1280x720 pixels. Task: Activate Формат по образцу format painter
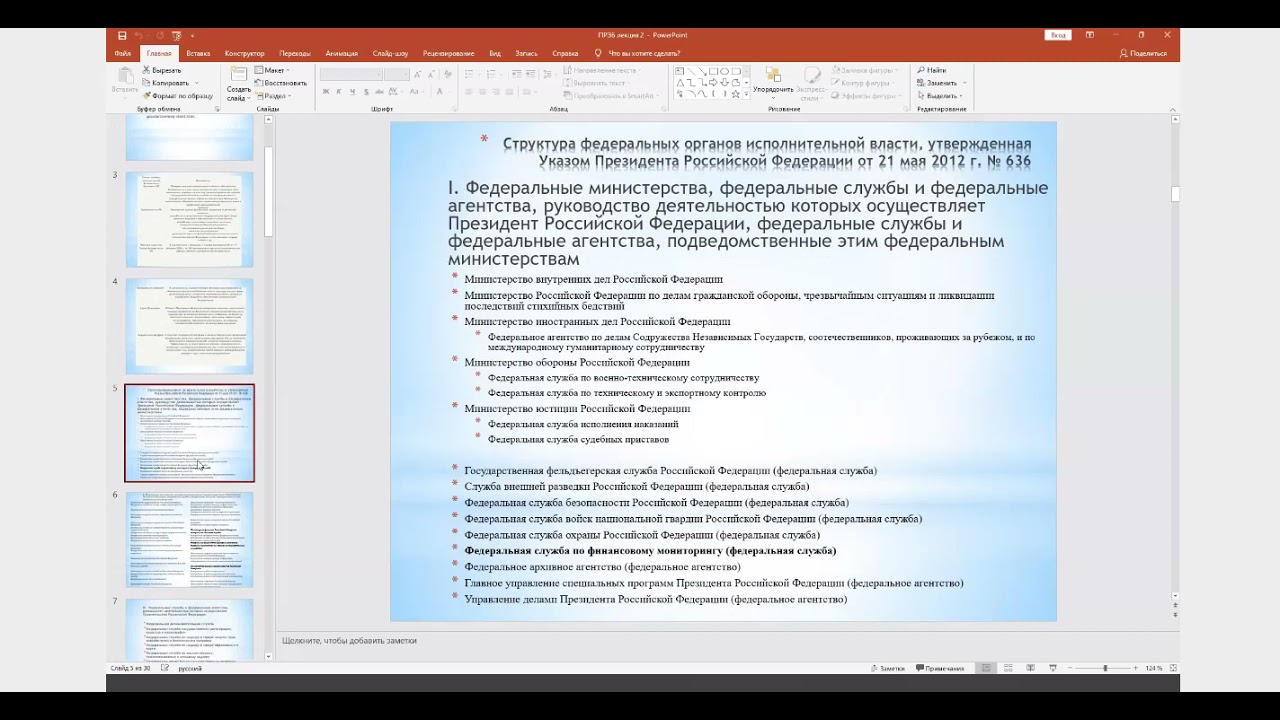coord(178,96)
